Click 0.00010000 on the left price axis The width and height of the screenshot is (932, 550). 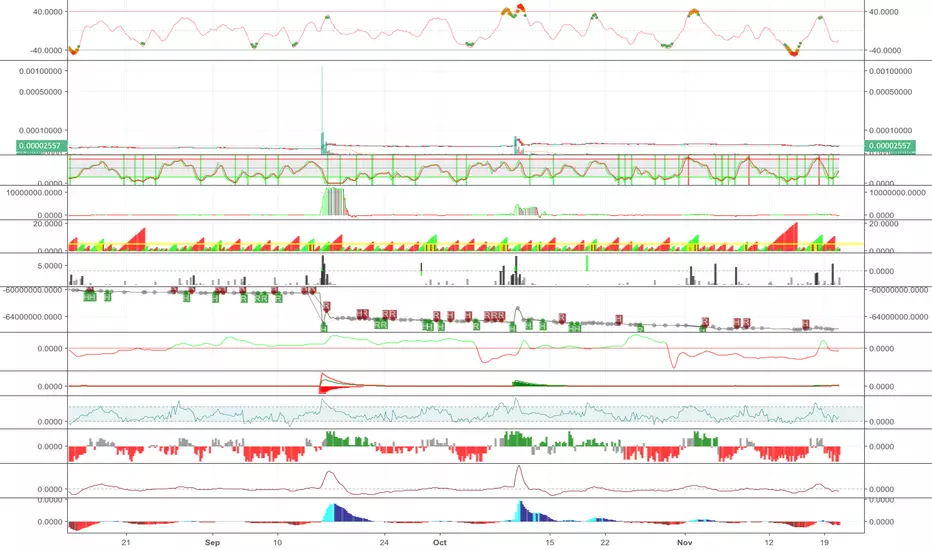[40, 130]
